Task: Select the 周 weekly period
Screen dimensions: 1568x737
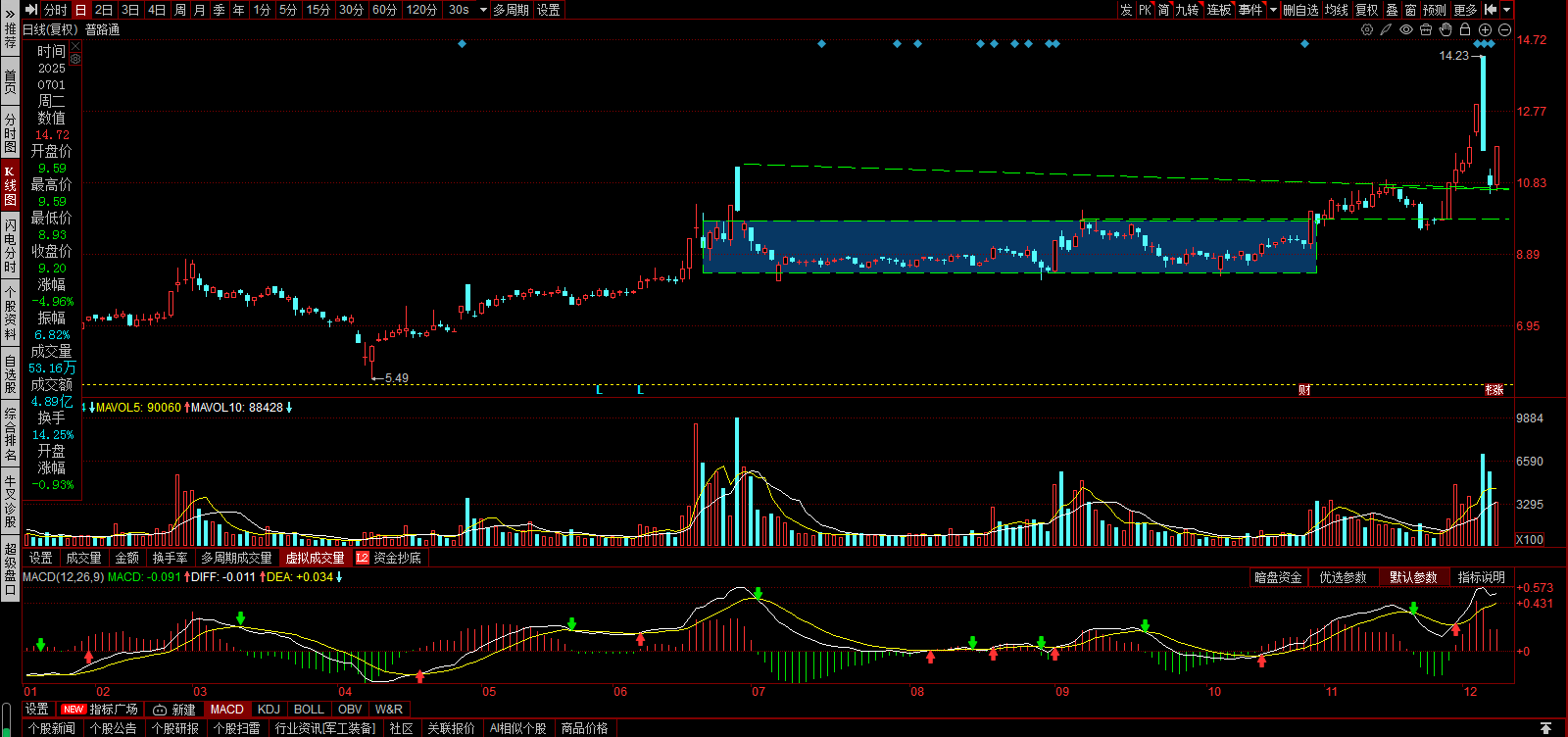Action: [x=180, y=10]
